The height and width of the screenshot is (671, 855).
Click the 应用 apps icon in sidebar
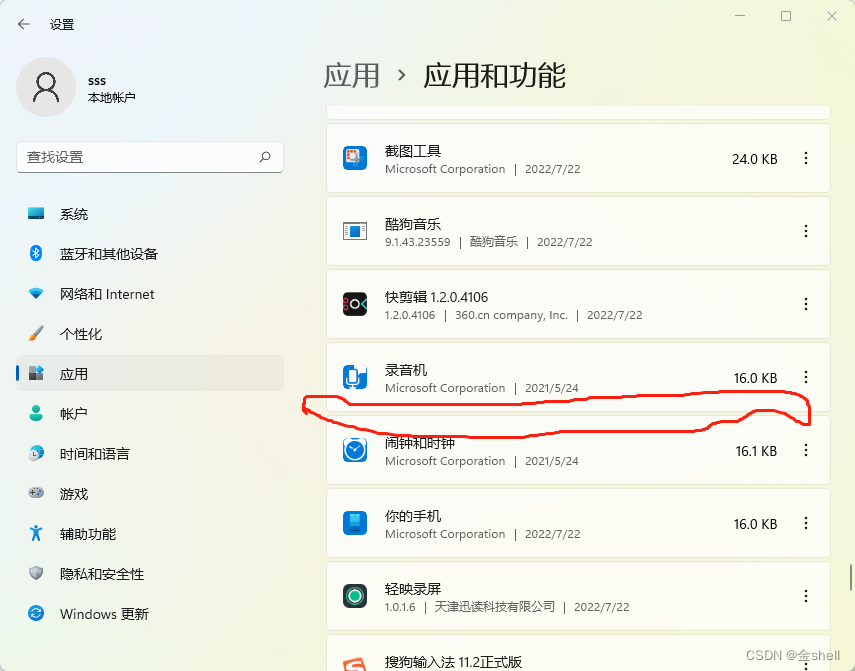tap(36, 373)
